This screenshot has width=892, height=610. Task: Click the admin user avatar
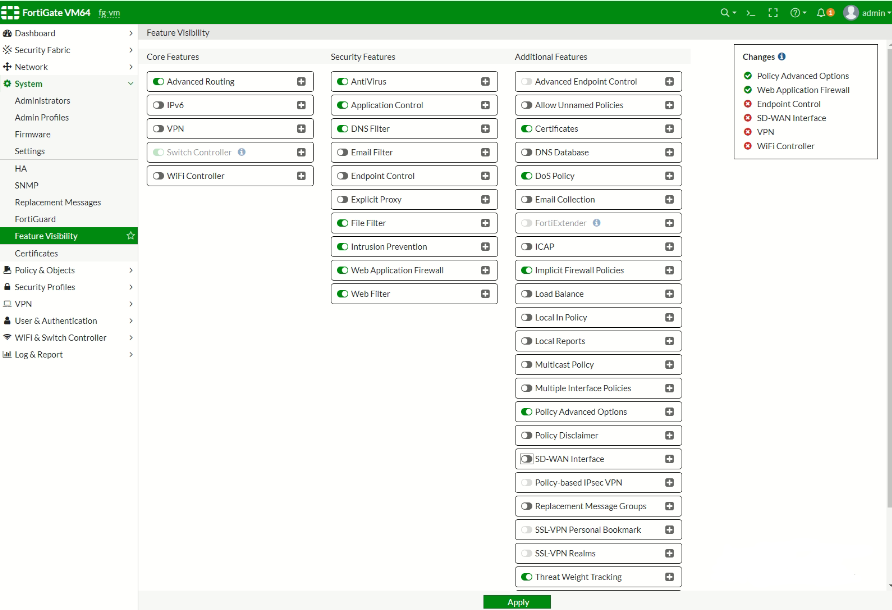[850, 13]
